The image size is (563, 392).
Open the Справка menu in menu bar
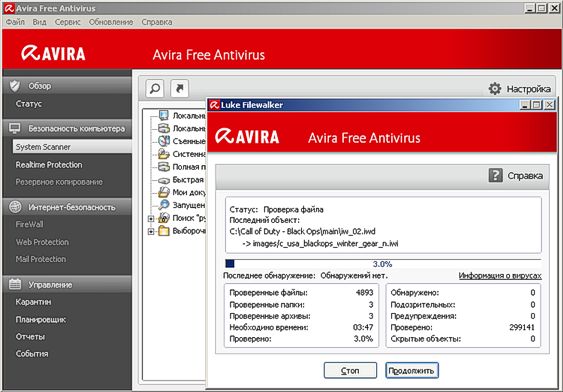[x=157, y=22]
